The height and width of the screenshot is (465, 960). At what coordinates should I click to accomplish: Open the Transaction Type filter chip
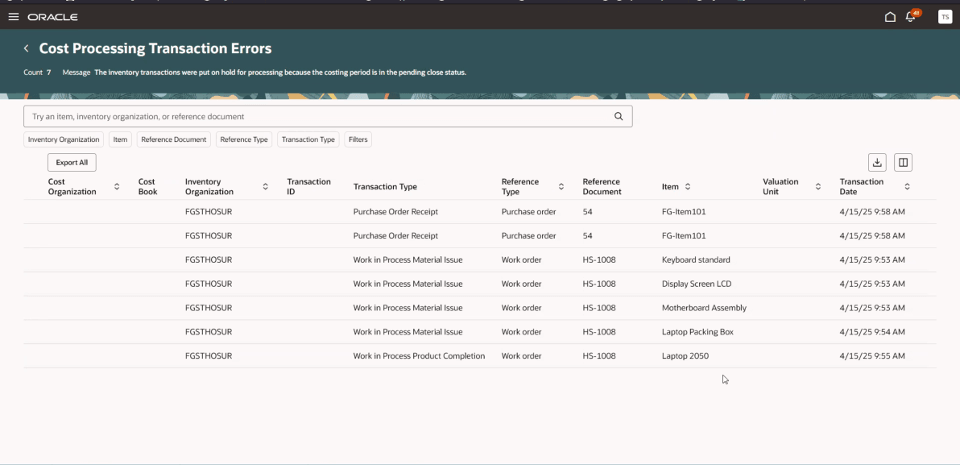[308, 140]
